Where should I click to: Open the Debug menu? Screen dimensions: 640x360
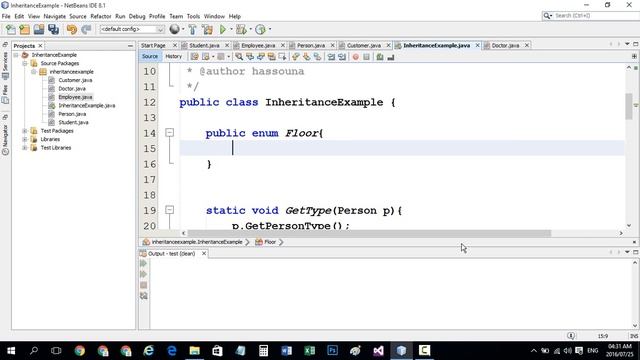[x=137, y=16]
